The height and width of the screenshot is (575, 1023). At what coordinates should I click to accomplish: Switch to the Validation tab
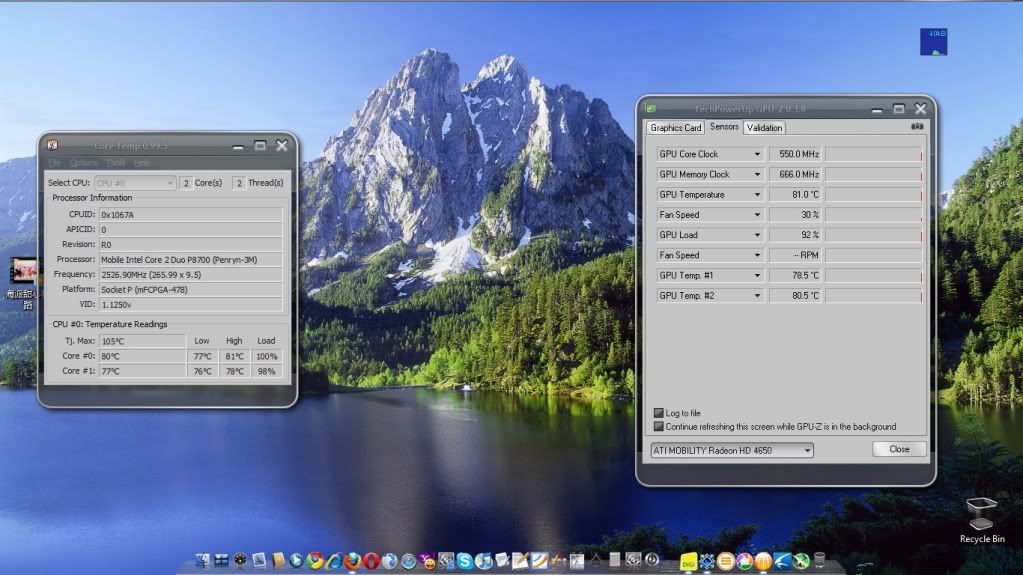click(x=764, y=128)
